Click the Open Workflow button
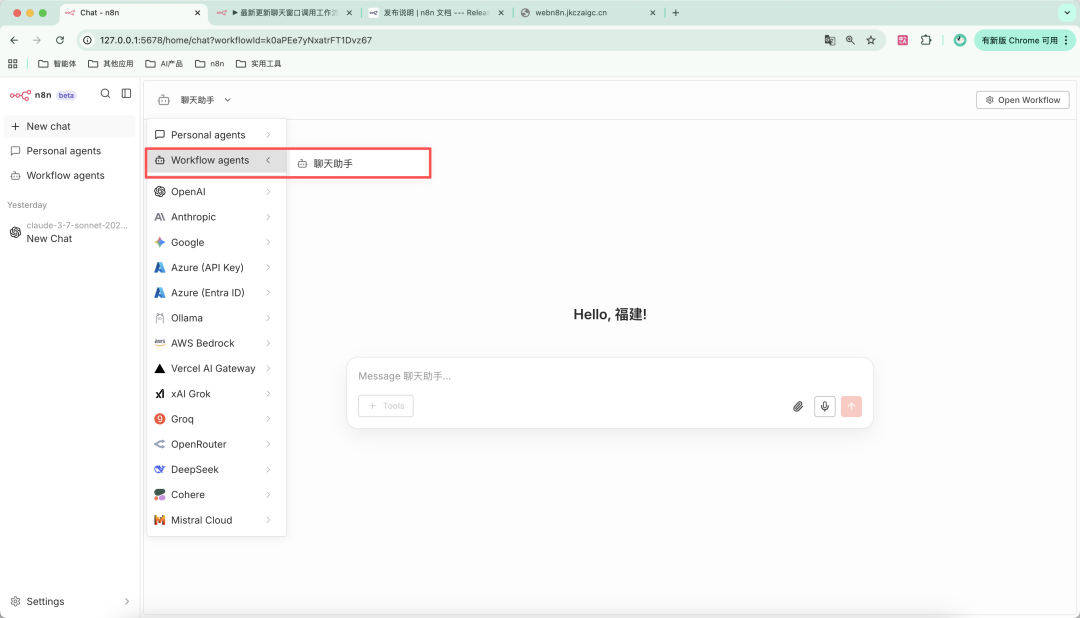This screenshot has width=1080, height=618. click(1022, 100)
